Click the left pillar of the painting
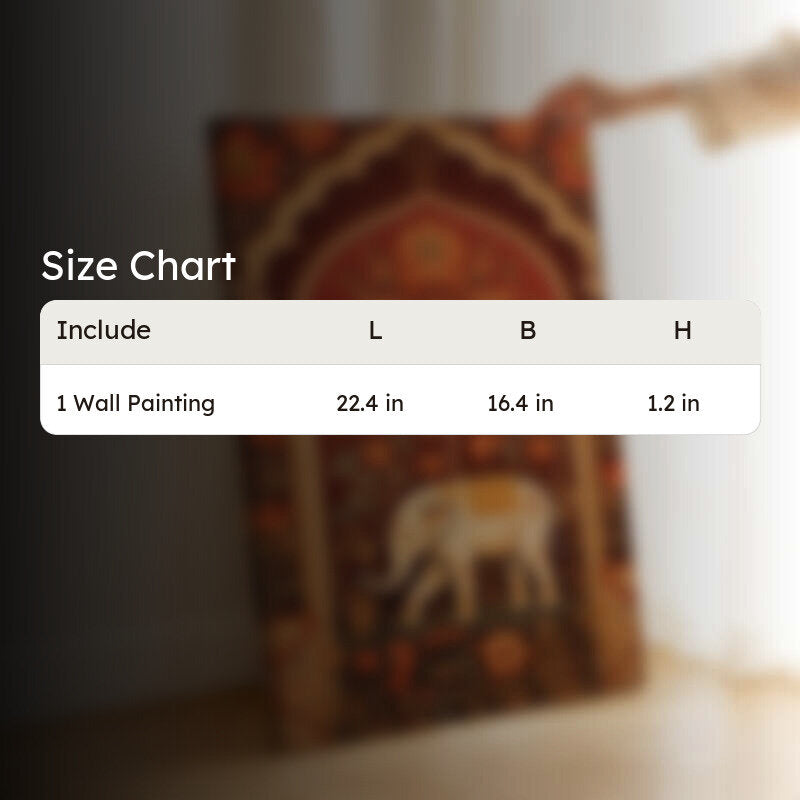This screenshot has height=800, width=800. [309, 561]
